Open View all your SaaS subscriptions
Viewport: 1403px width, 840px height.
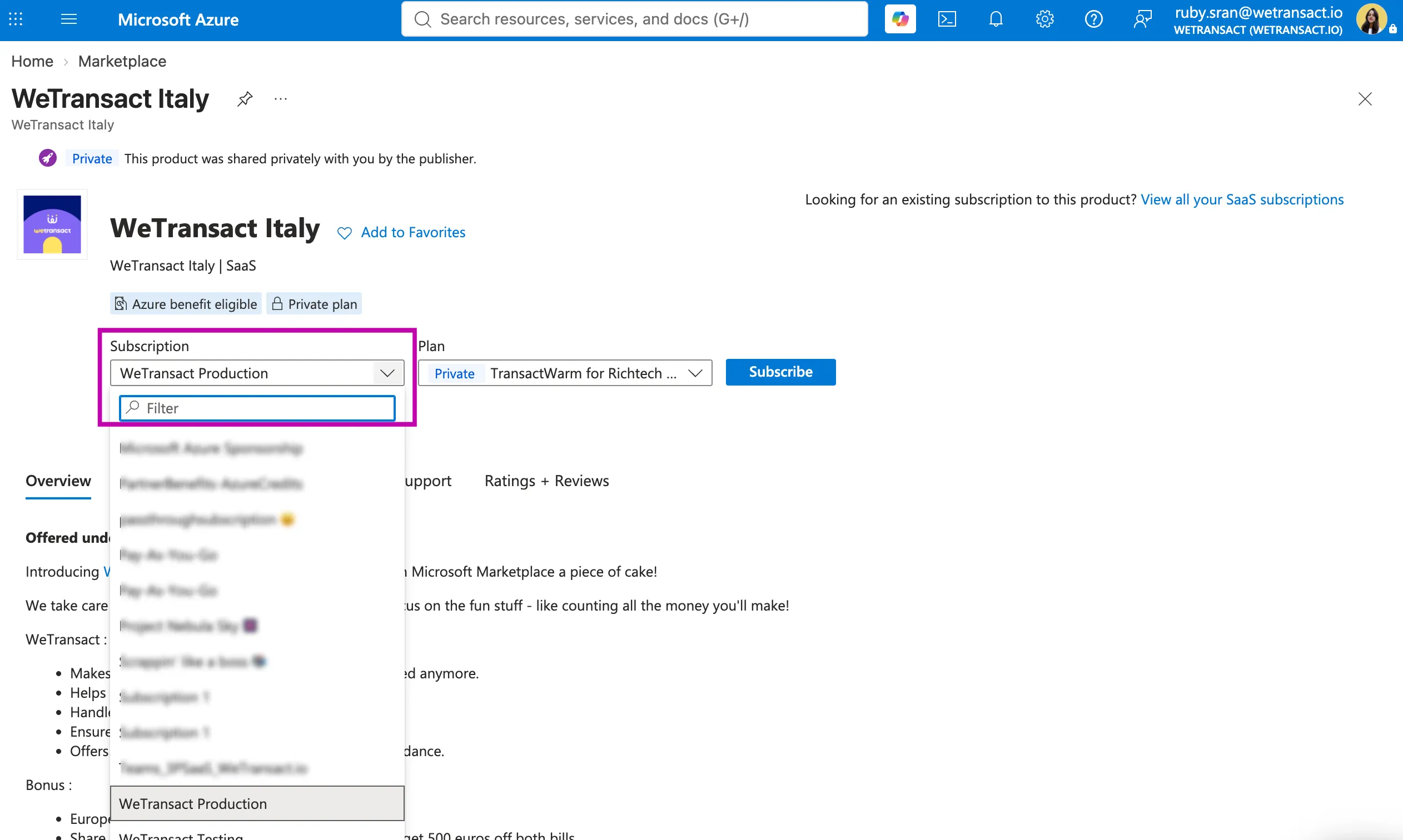coord(1242,199)
